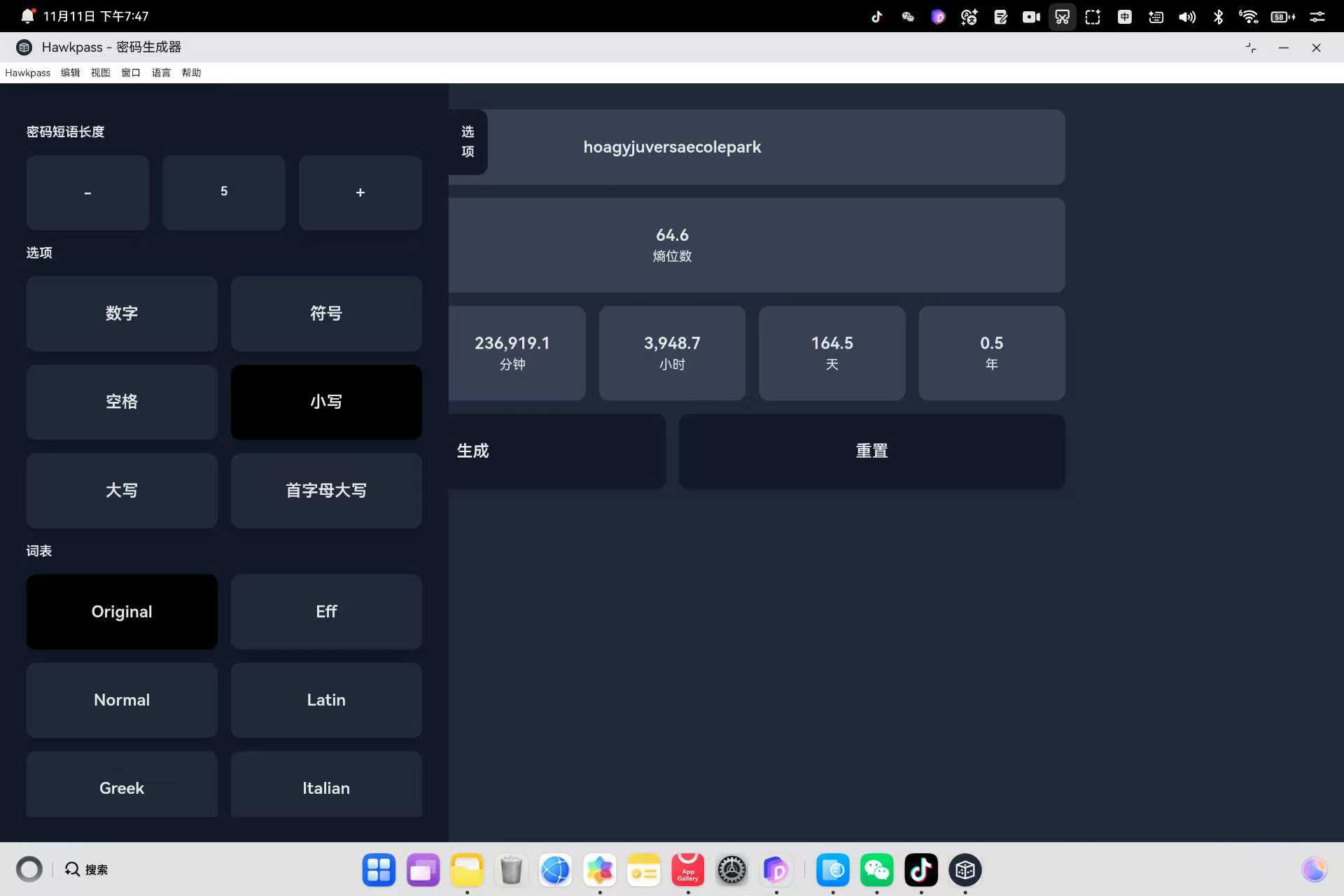Increase passphrase length with plus button
Viewport: 1344px width, 896px height.
tap(360, 192)
